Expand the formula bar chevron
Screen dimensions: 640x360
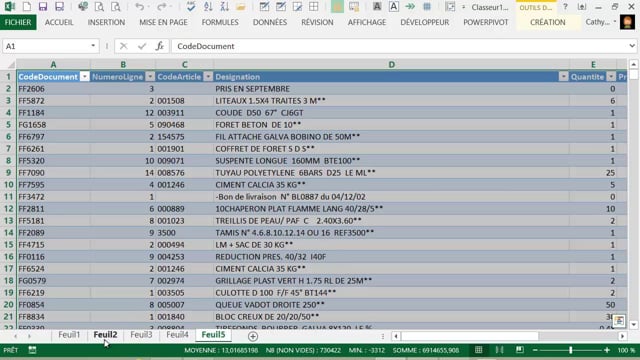coord(632,46)
